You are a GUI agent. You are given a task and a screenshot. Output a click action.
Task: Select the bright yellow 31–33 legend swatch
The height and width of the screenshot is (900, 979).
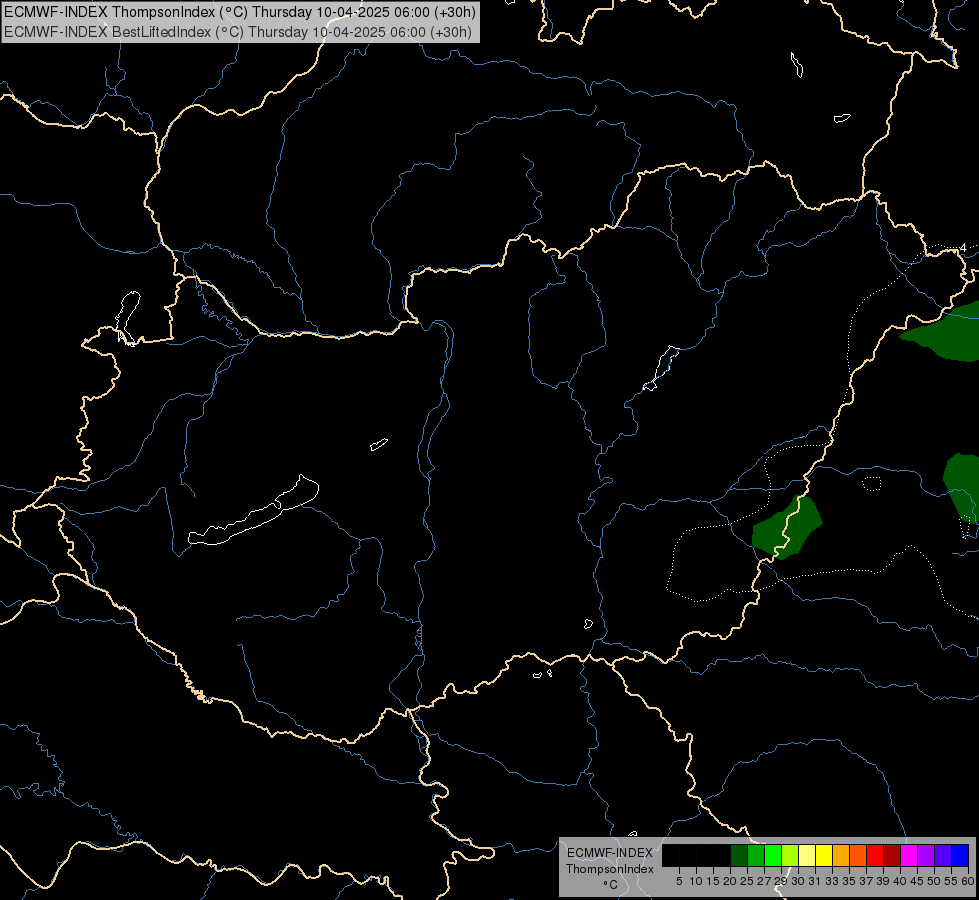pos(824,855)
